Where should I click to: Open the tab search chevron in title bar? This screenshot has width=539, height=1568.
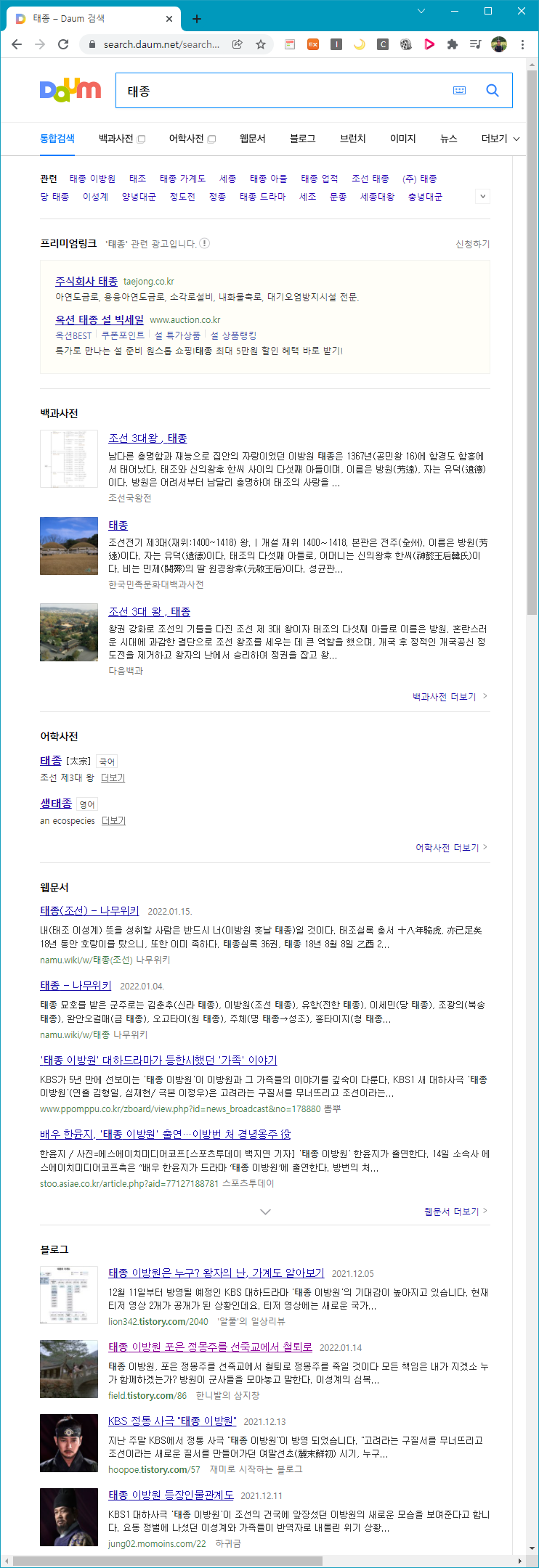(421, 11)
